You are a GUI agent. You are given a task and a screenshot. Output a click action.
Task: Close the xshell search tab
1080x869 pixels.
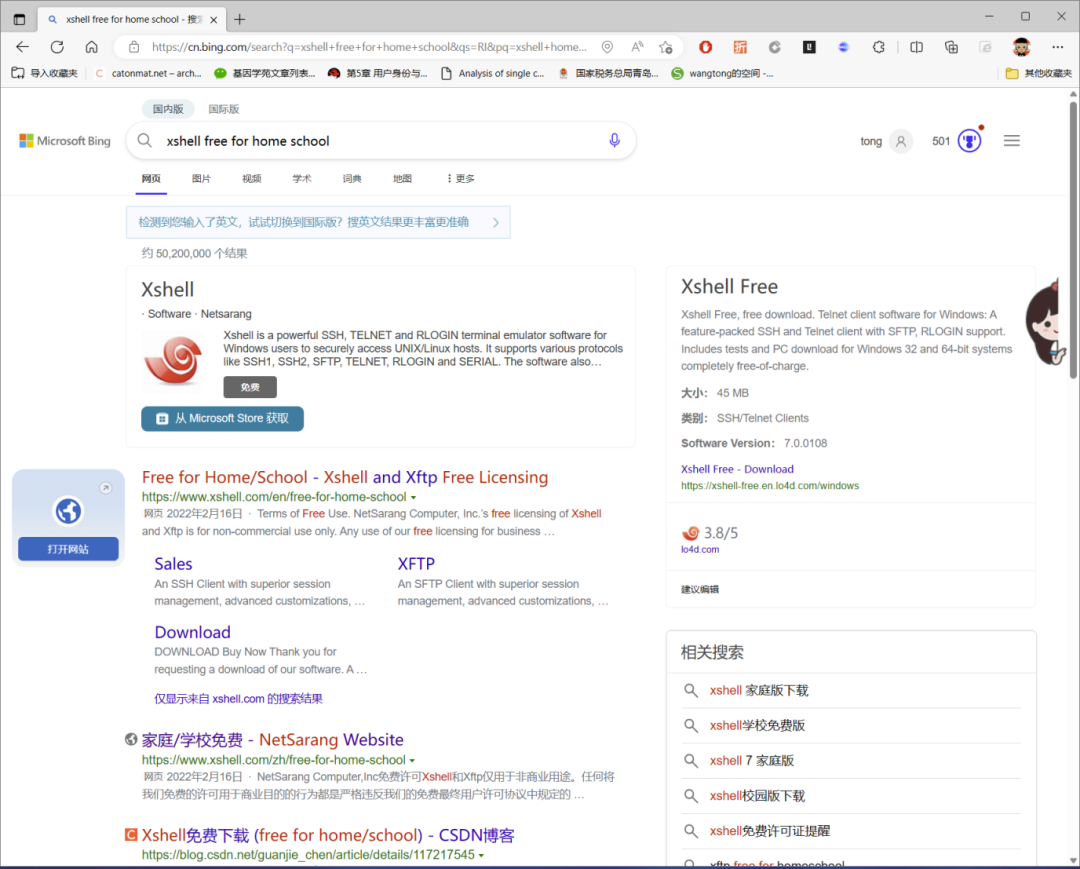(x=214, y=19)
